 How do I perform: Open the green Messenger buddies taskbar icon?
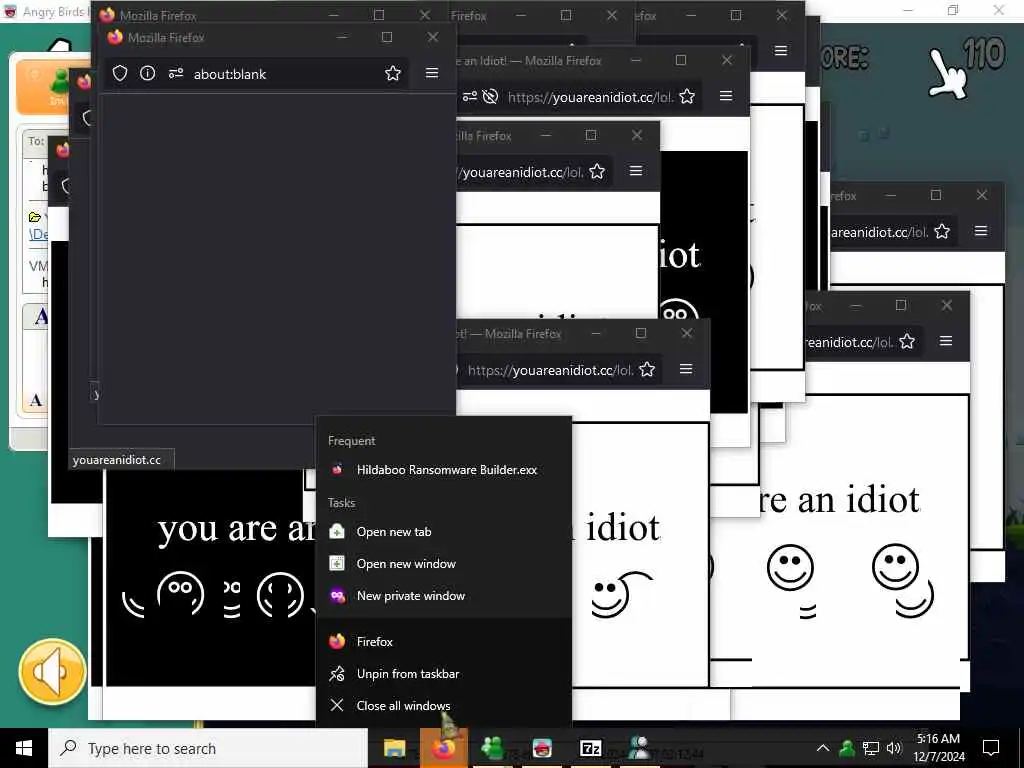point(492,748)
